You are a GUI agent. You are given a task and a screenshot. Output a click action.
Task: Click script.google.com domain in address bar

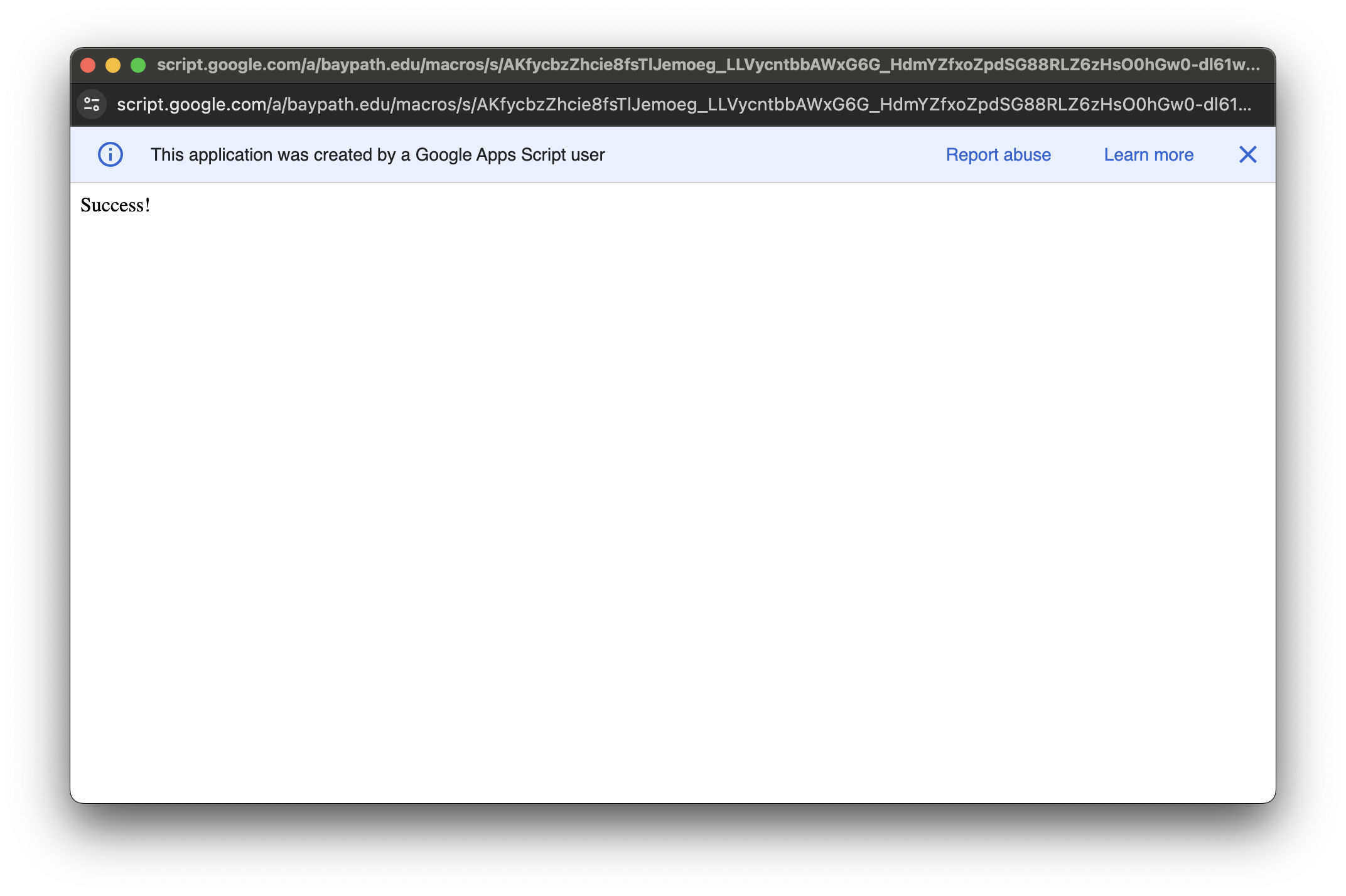click(x=191, y=104)
